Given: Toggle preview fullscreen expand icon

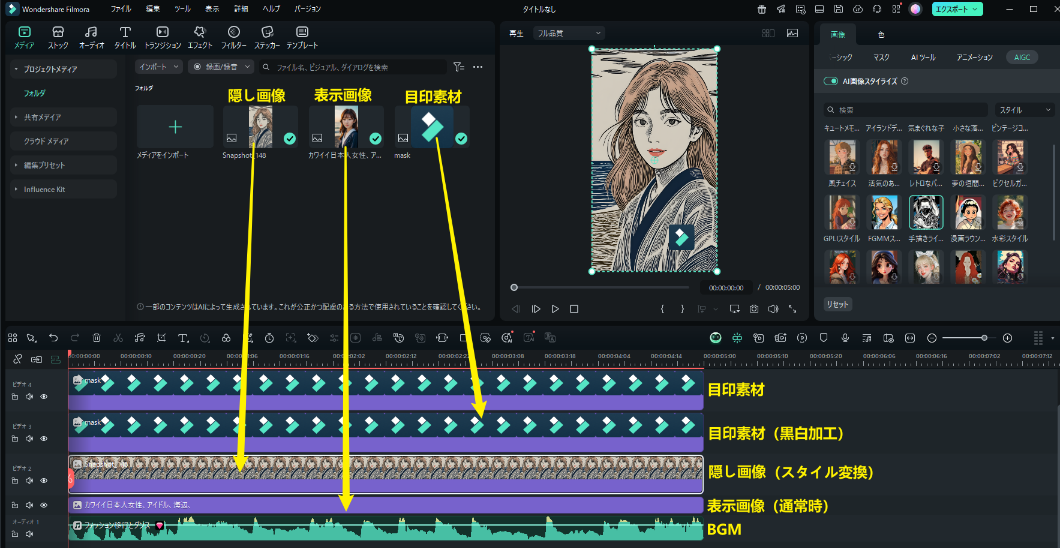Looking at the screenshot, I should (792, 309).
